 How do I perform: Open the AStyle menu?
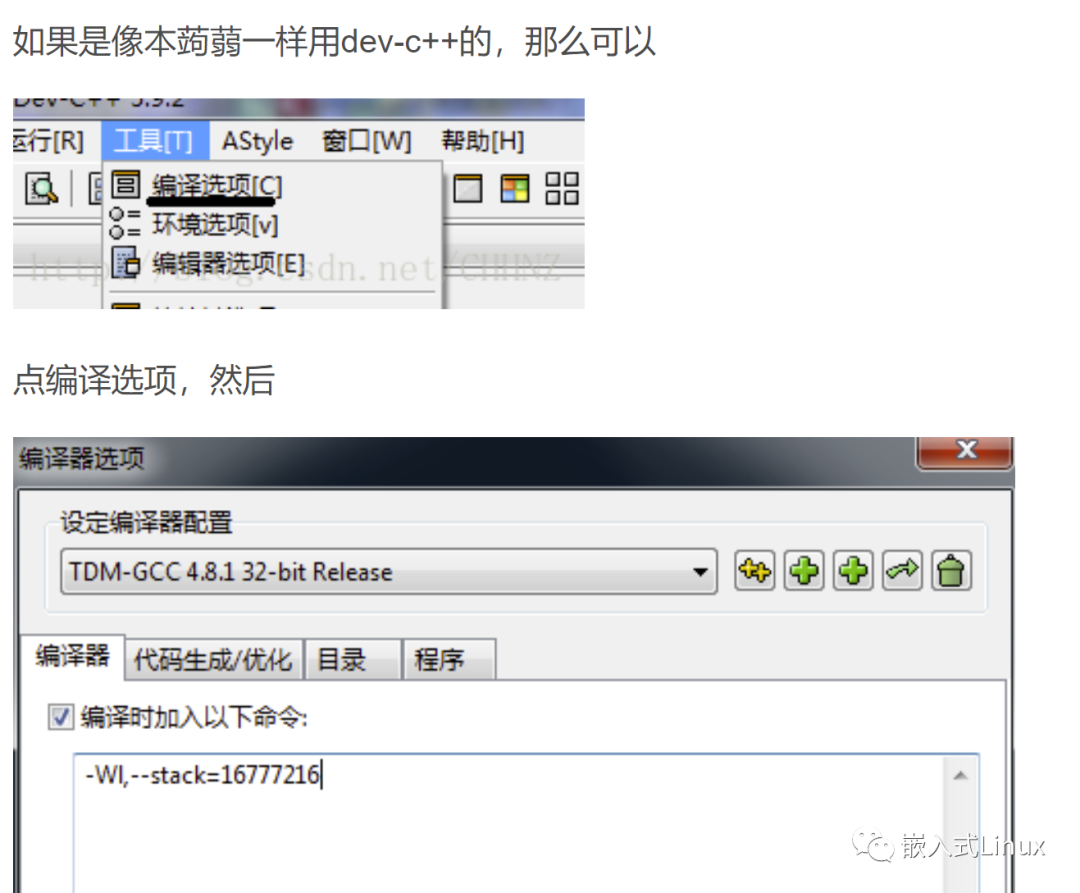(258, 141)
